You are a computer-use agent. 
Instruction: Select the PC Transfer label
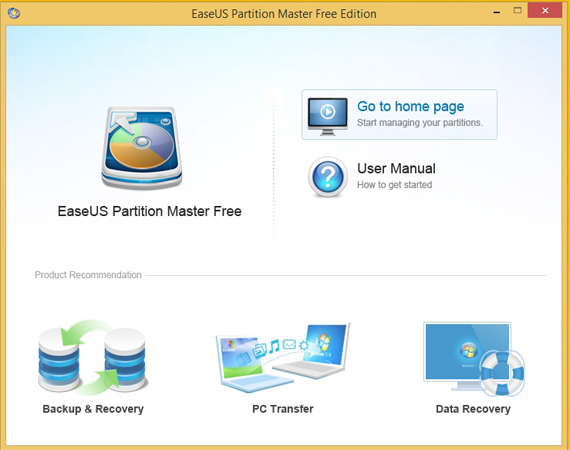point(283,409)
